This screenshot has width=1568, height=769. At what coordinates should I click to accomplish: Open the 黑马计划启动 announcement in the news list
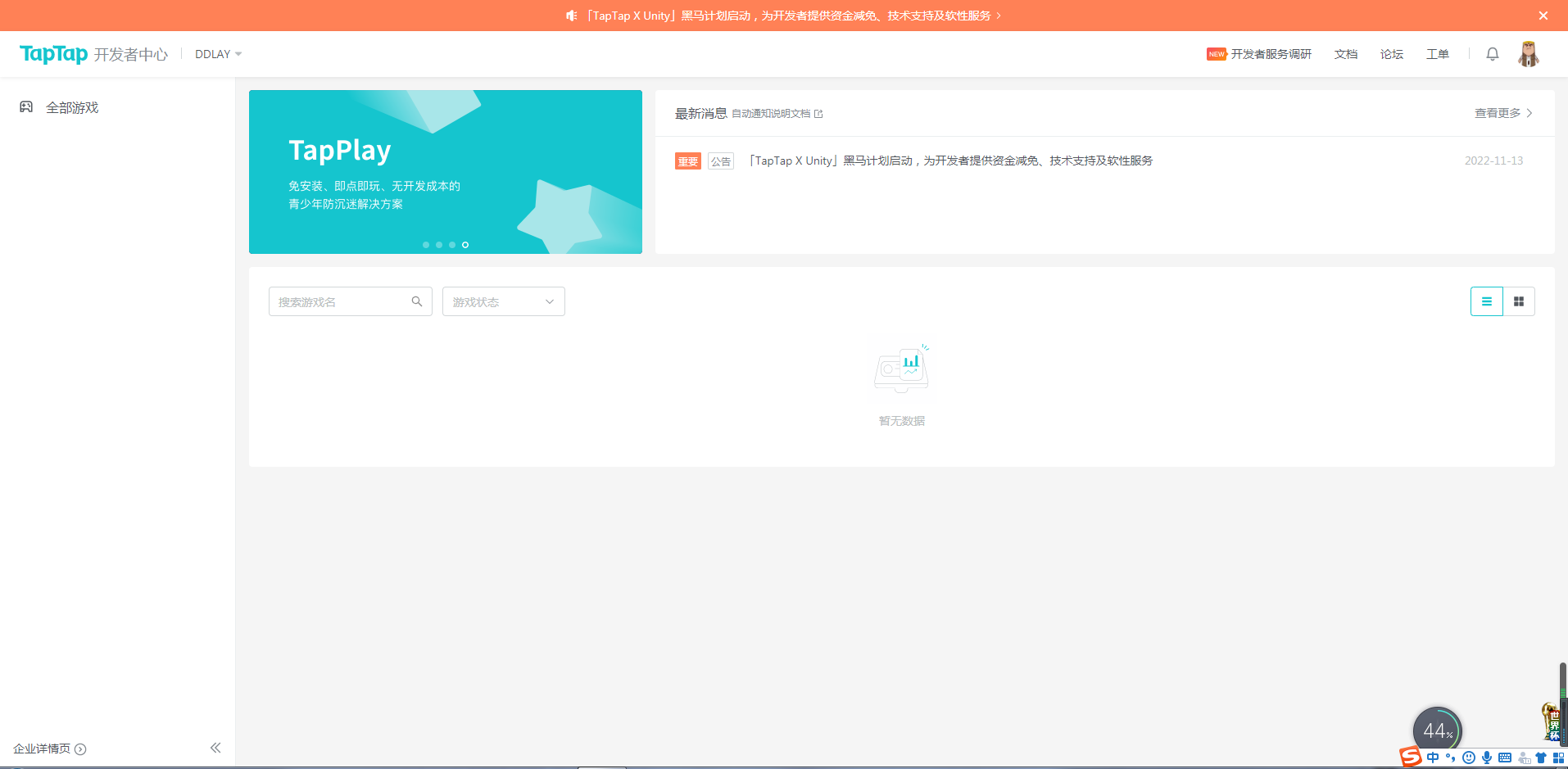click(x=951, y=161)
